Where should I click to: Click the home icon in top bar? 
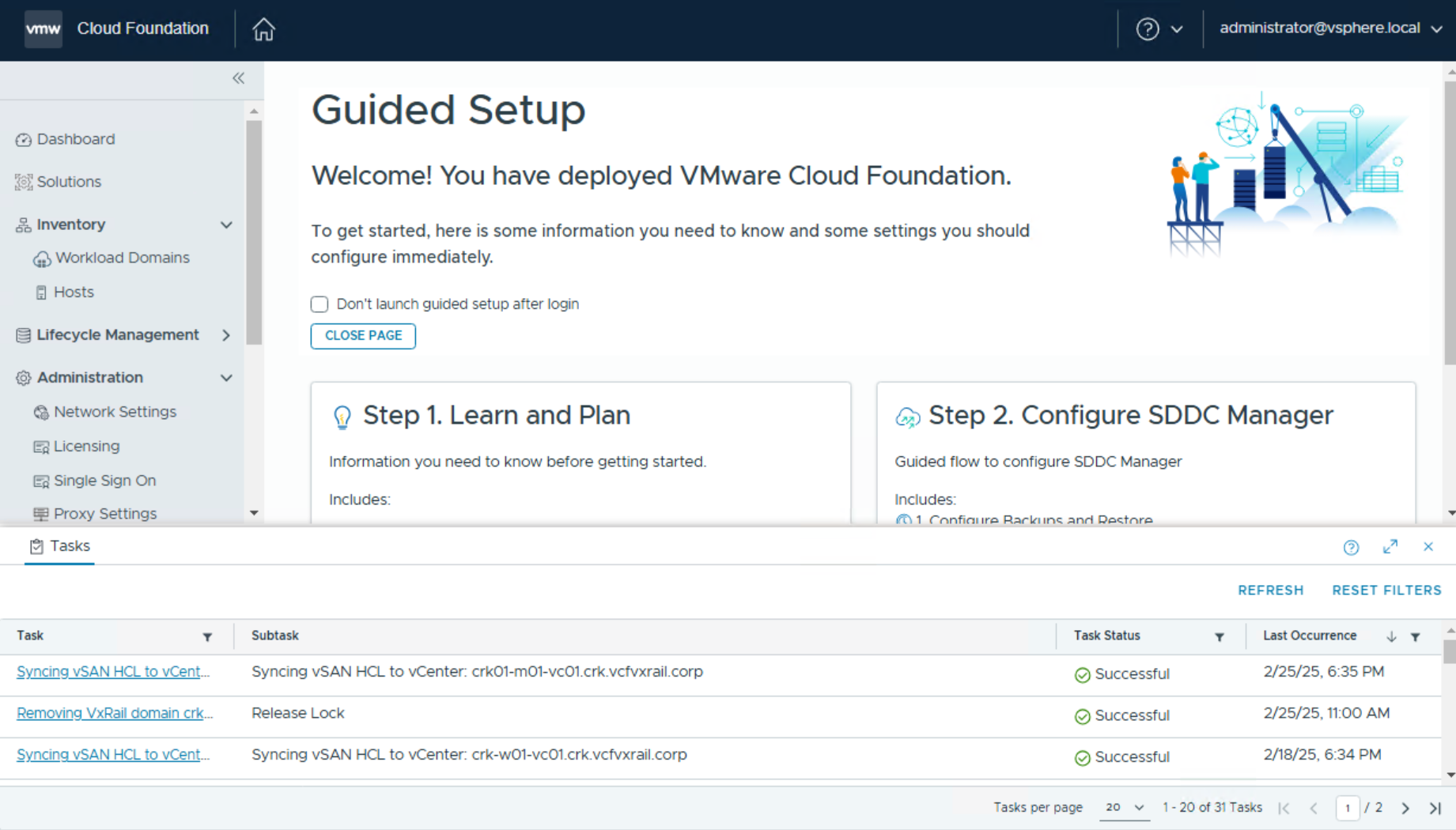pos(263,29)
